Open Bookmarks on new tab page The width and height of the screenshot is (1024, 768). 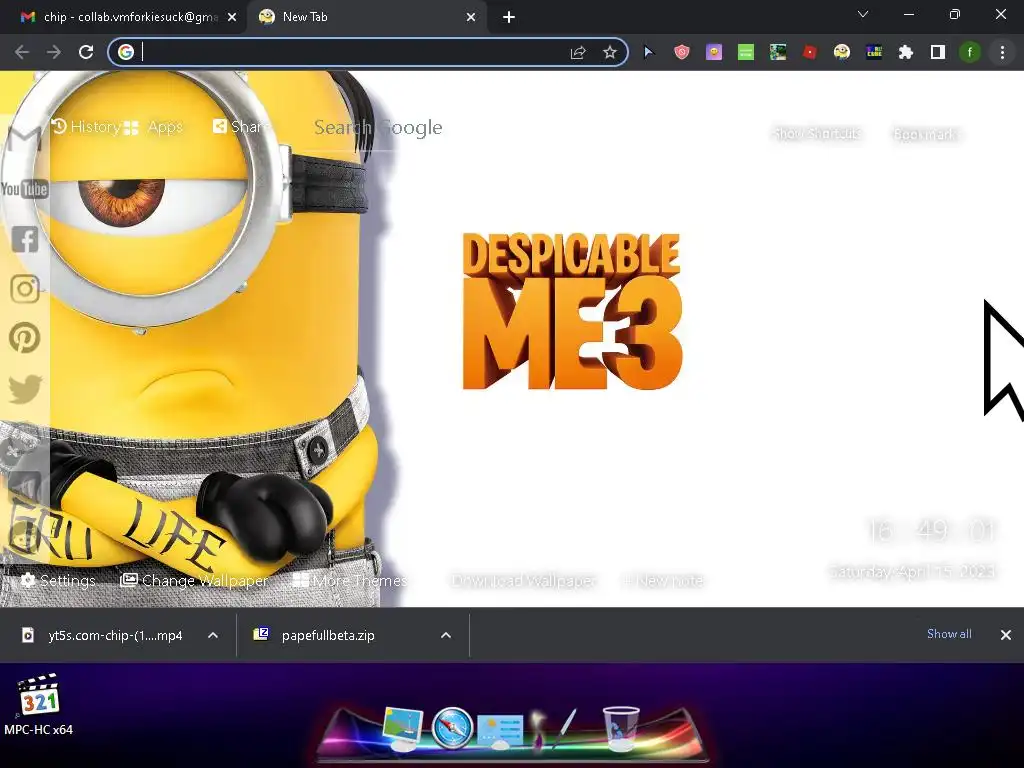[x=925, y=134]
